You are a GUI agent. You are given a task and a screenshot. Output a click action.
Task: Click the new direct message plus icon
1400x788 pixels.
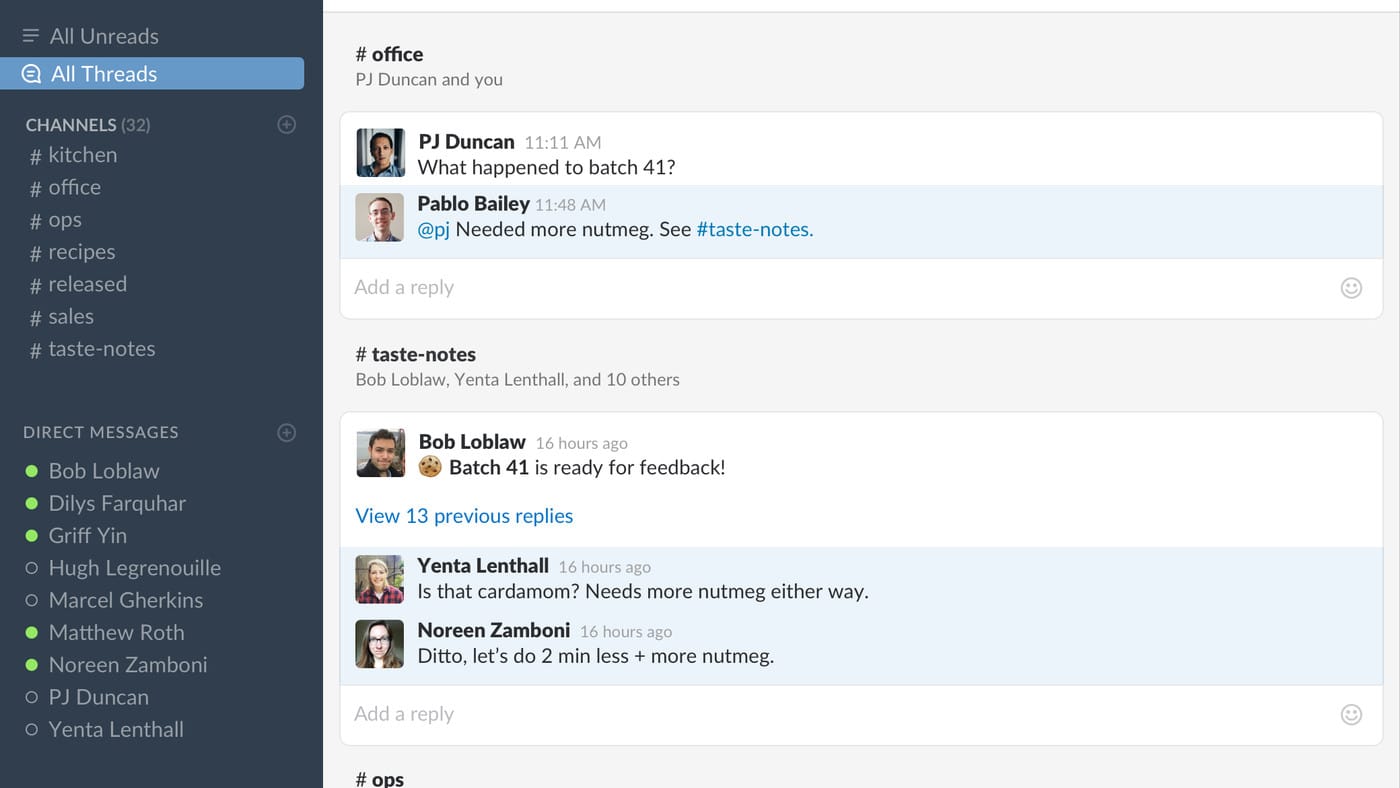287,433
